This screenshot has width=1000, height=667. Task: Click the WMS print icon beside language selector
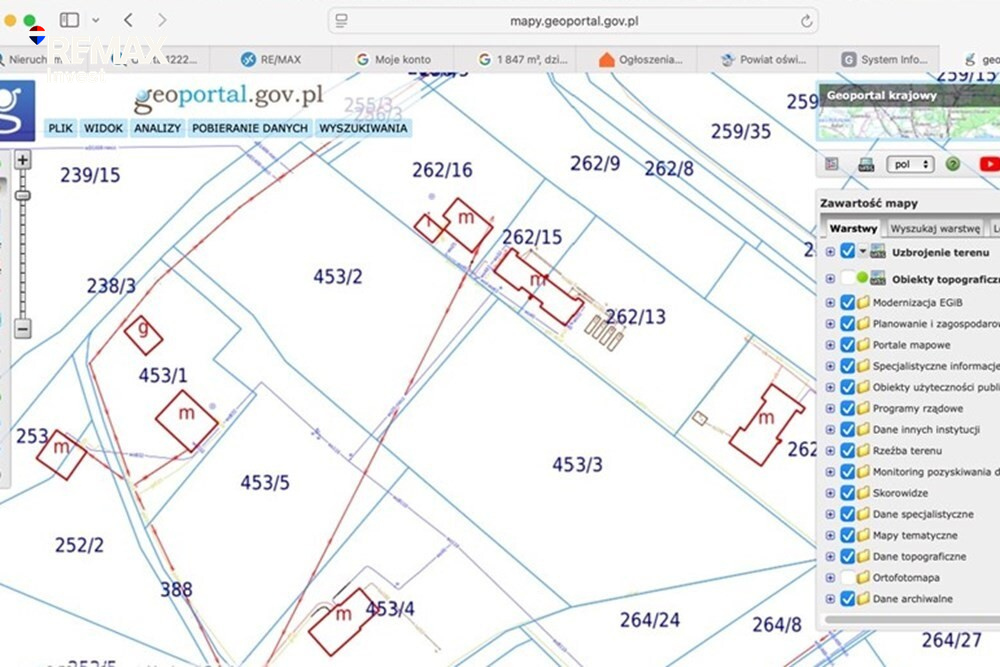(865, 165)
